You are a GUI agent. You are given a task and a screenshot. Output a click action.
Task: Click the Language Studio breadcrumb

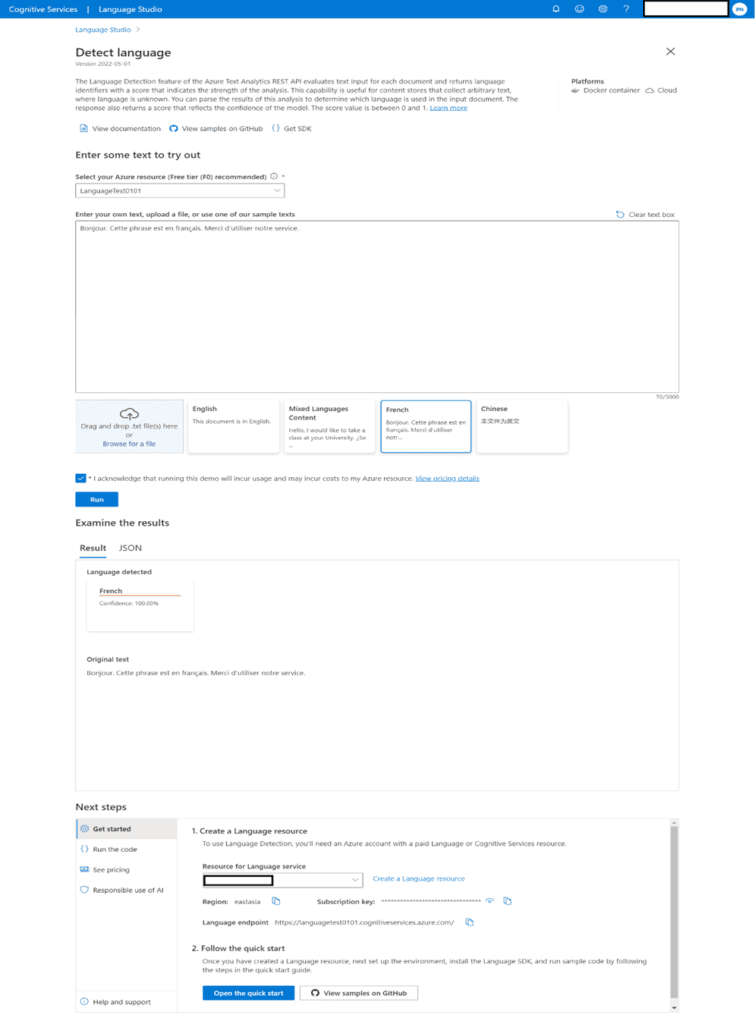point(103,29)
